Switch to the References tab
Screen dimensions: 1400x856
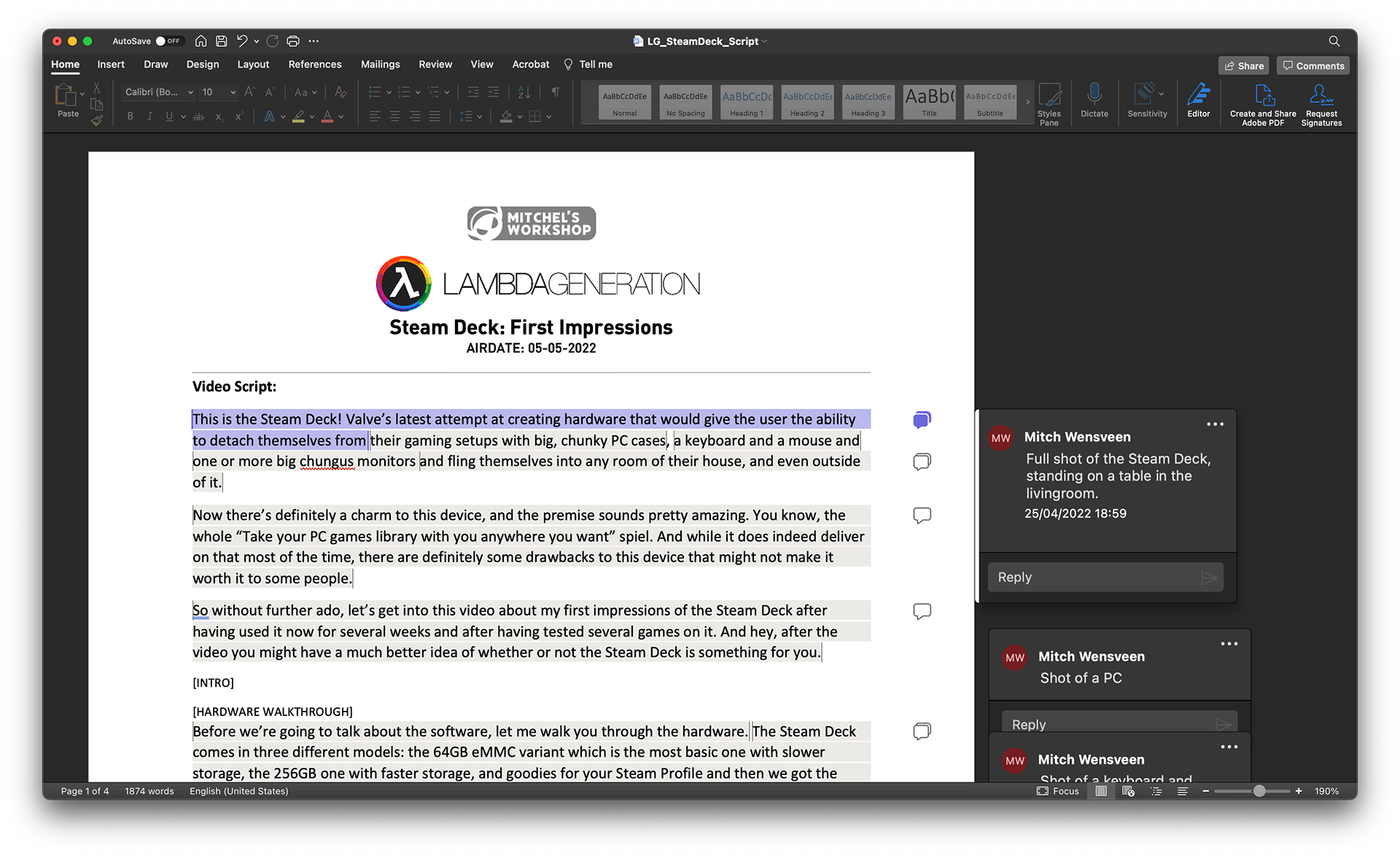click(x=315, y=64)
